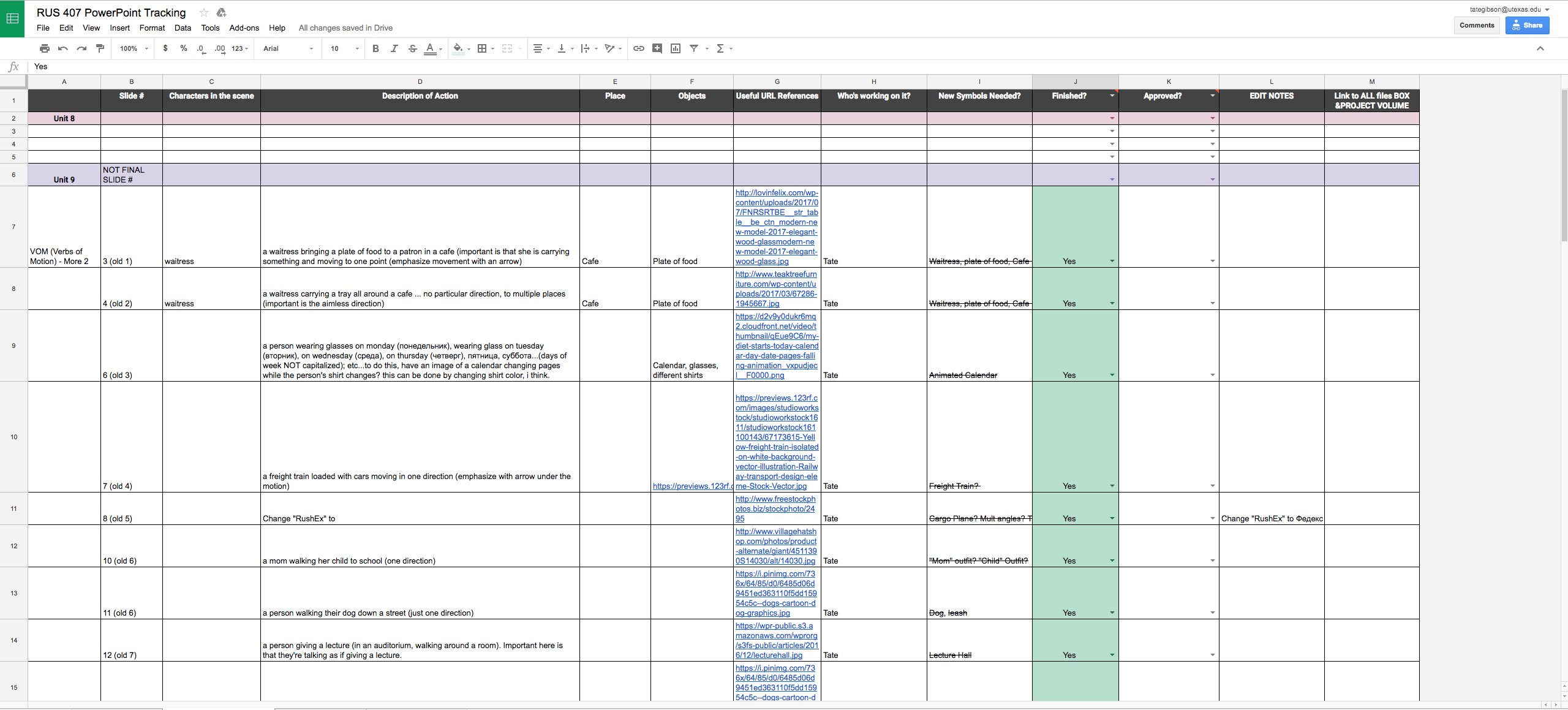
Task: Print the spreadsheet
Action: 45,48
